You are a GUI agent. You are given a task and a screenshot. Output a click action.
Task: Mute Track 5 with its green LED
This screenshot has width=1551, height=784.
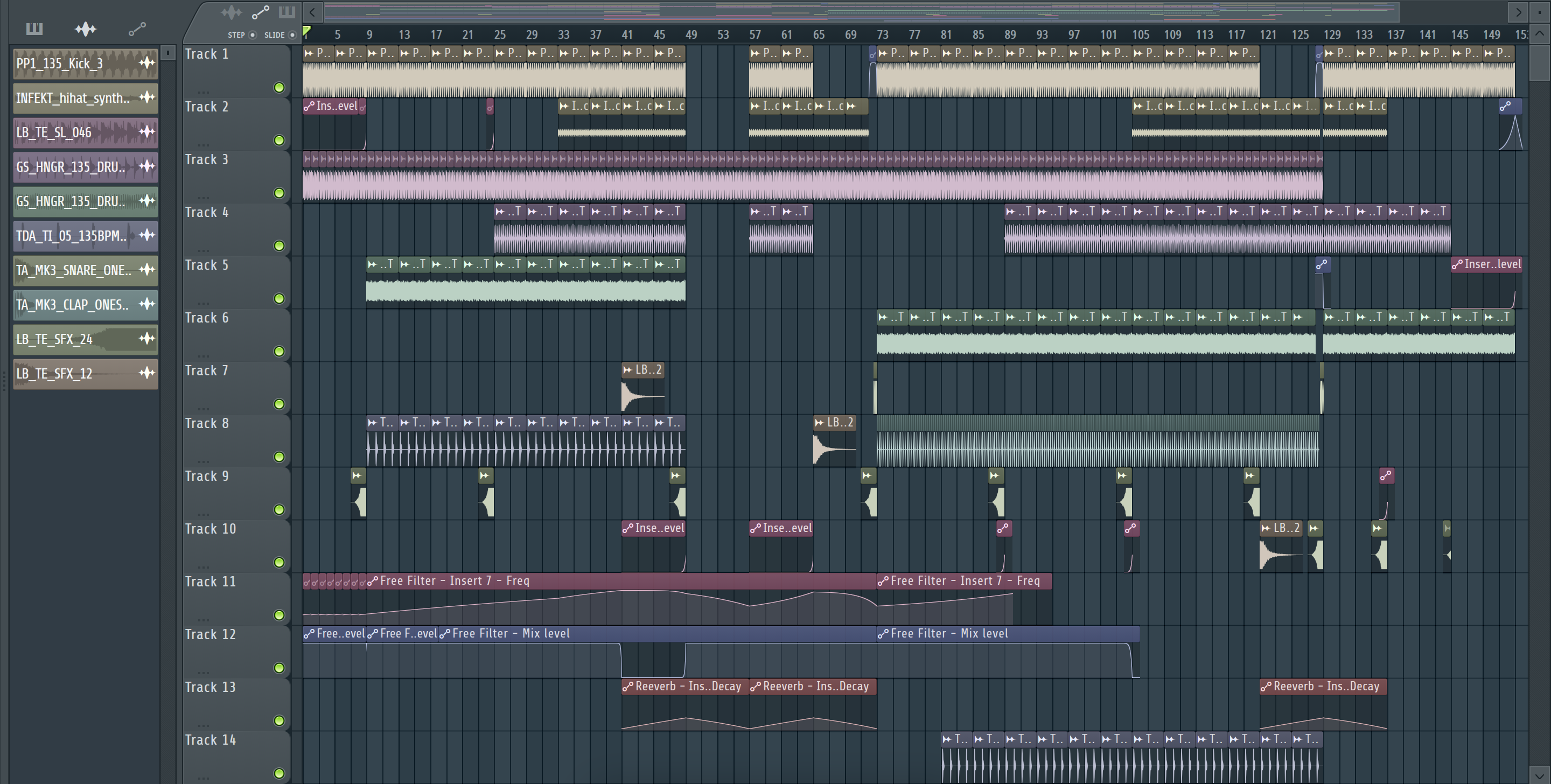coord(279,299)
